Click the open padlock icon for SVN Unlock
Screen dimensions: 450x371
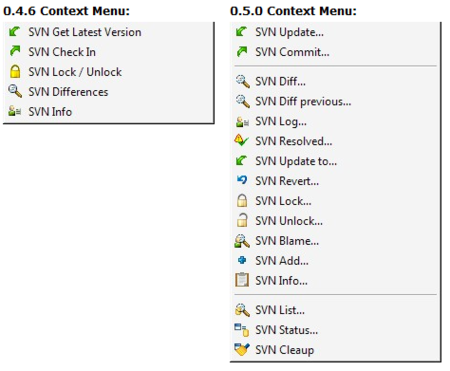pos(242,220)
